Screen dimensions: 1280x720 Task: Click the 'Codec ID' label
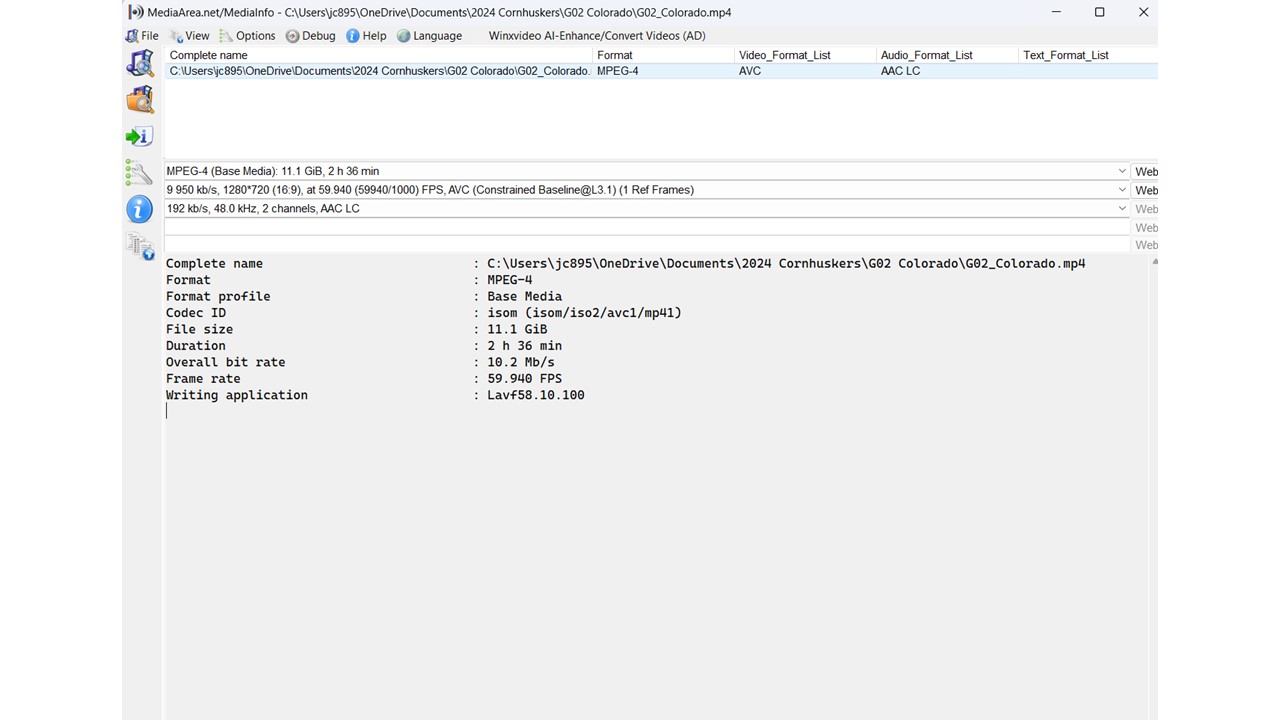[196, 313]
